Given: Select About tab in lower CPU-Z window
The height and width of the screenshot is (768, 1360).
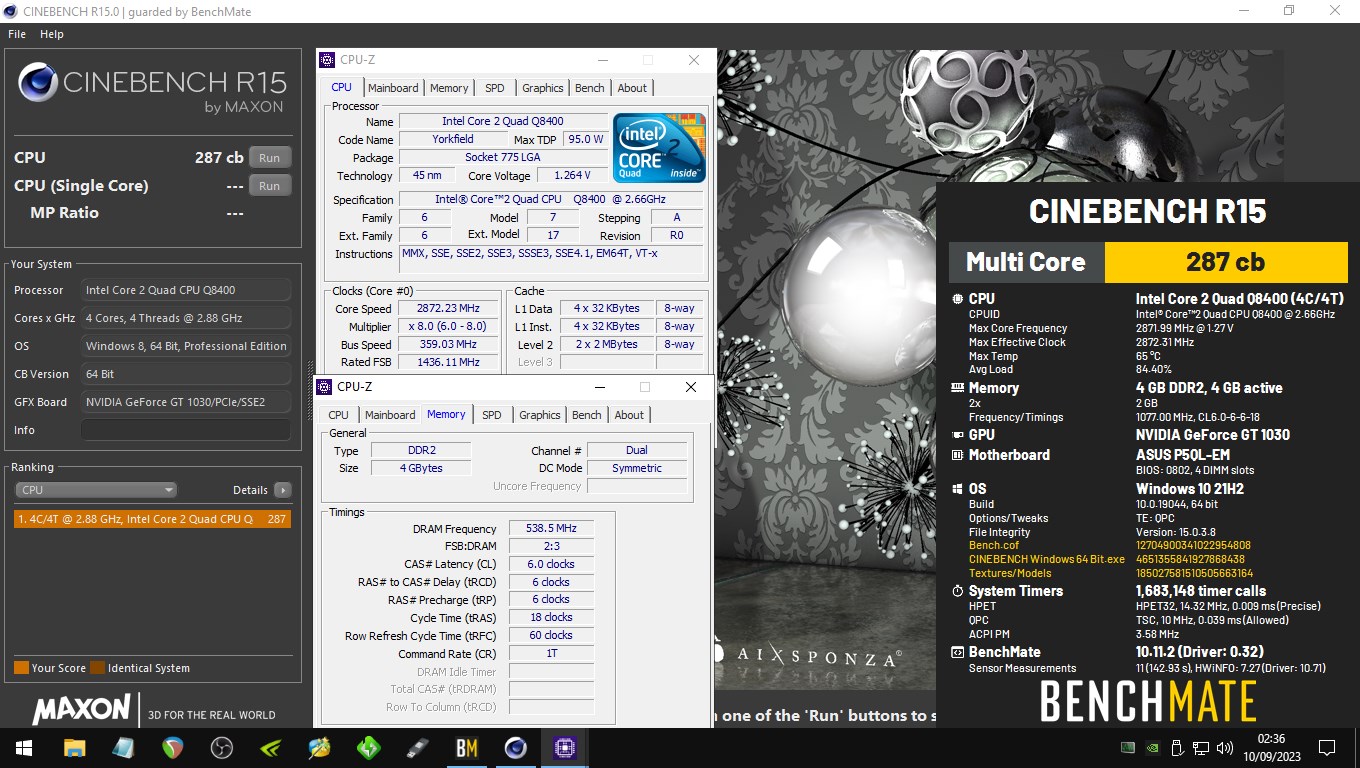Looking at the screenshot, I should click(x=629, y=415).
